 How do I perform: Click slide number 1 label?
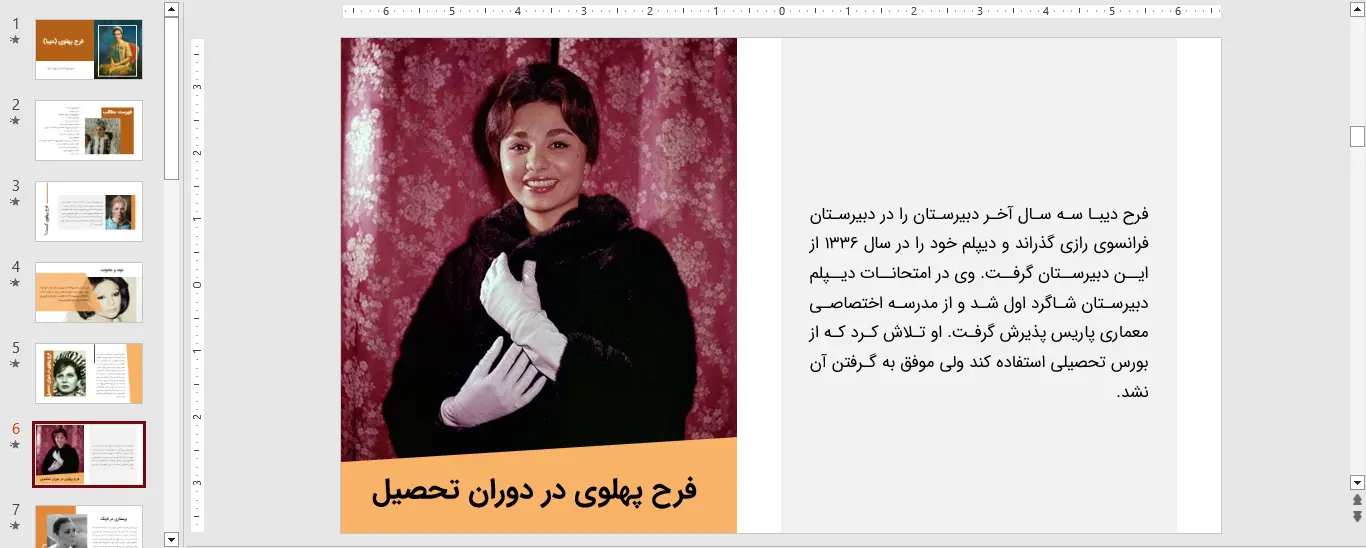16,24
